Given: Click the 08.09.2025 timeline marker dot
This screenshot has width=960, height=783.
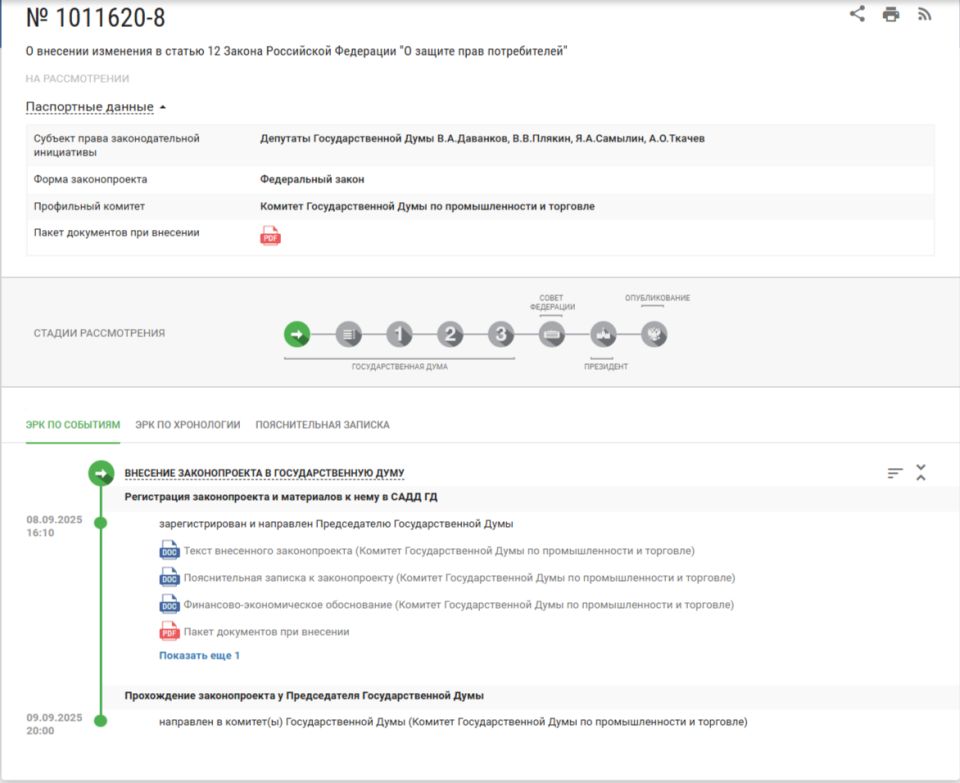Looking at the screenshot, I should coord(100,523).
